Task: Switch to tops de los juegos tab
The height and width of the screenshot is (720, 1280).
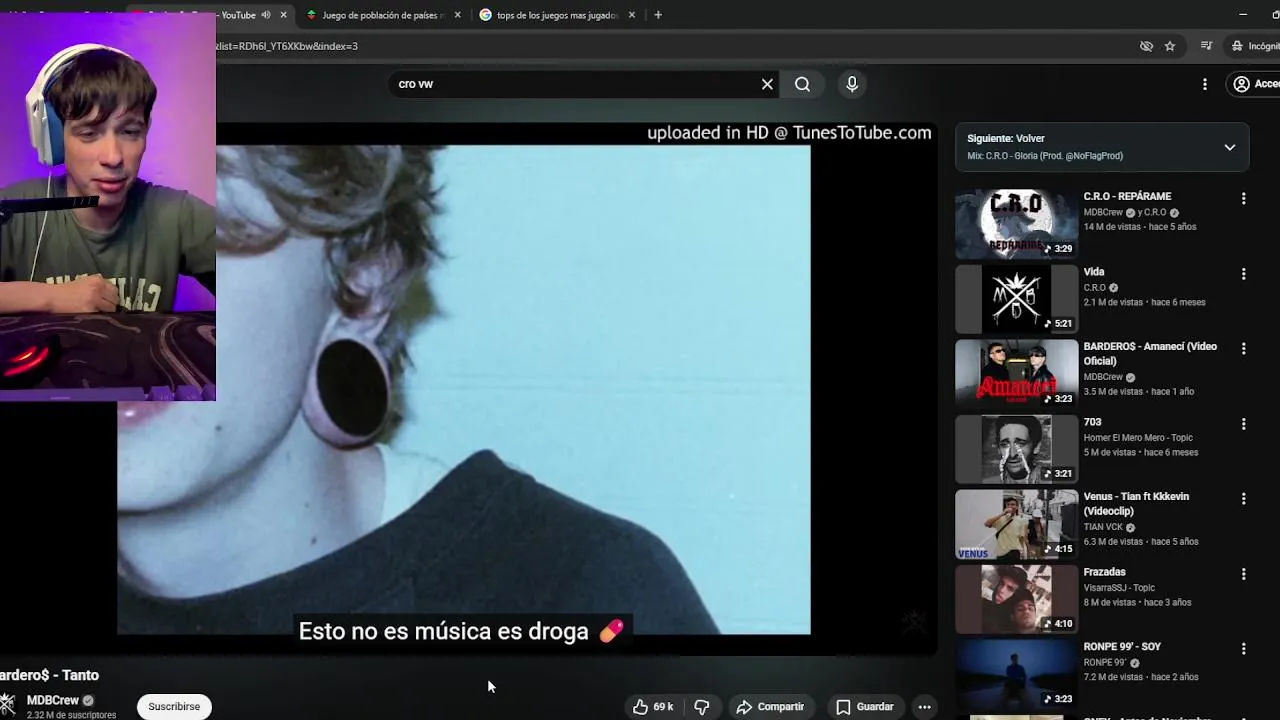Action: 557,15
